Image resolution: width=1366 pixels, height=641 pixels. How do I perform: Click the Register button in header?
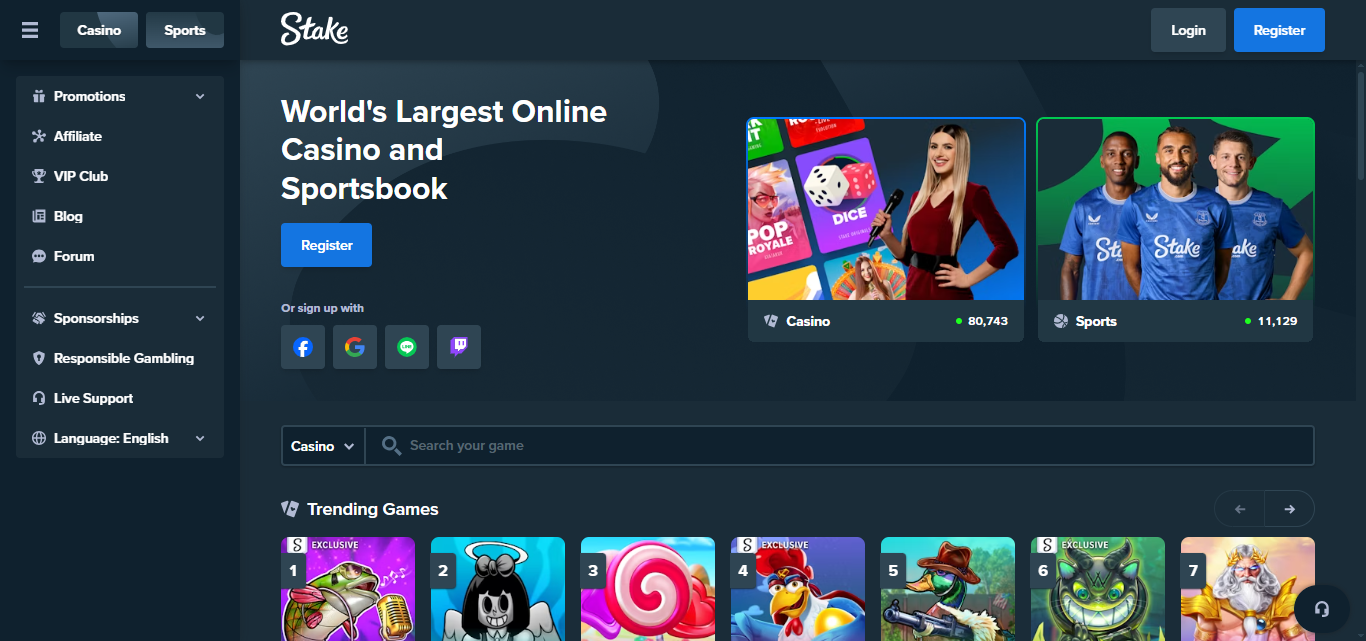[1279, 30]
